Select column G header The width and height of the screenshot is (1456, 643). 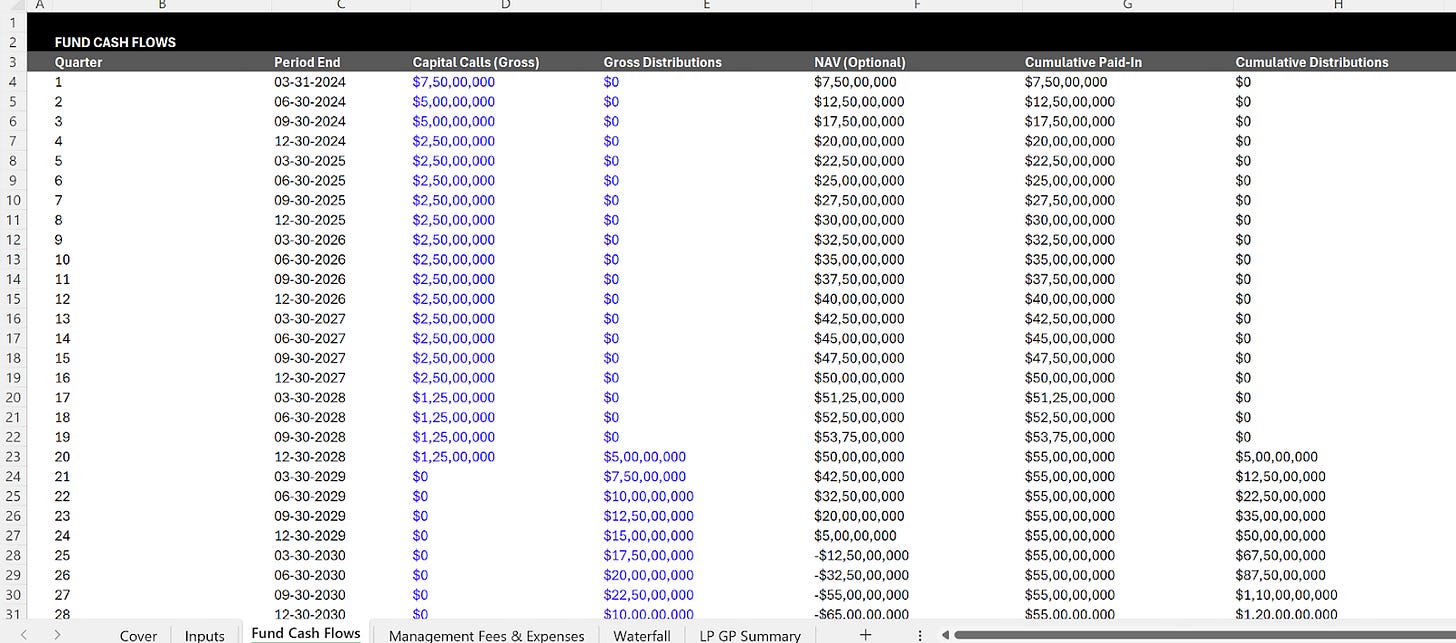[1127, 5]
